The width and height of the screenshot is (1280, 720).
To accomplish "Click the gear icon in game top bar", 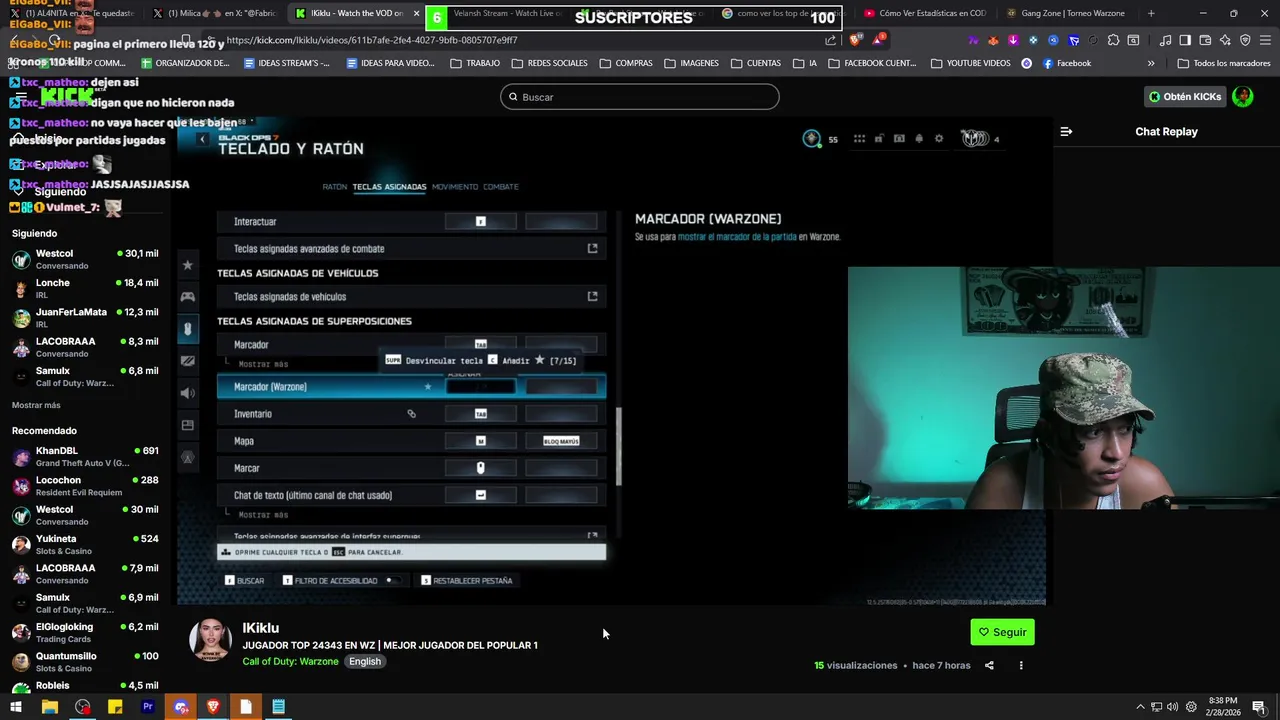I will click(x=938, y=139).
